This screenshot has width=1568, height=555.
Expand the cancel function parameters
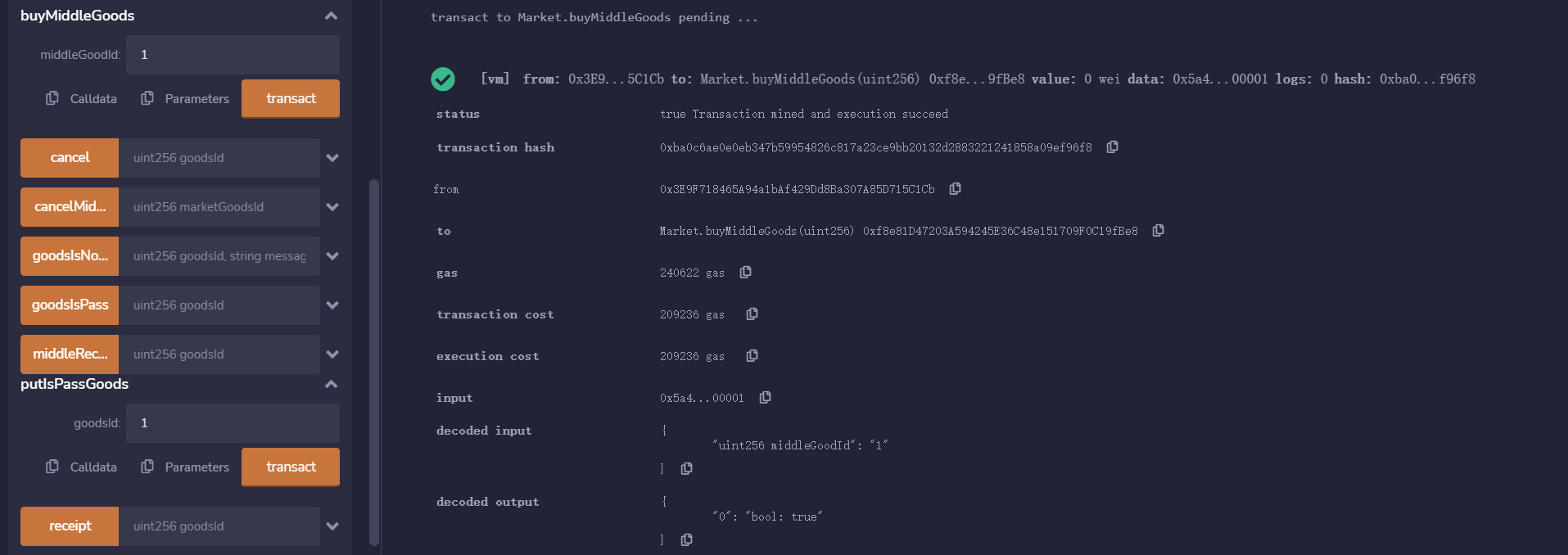332,157
